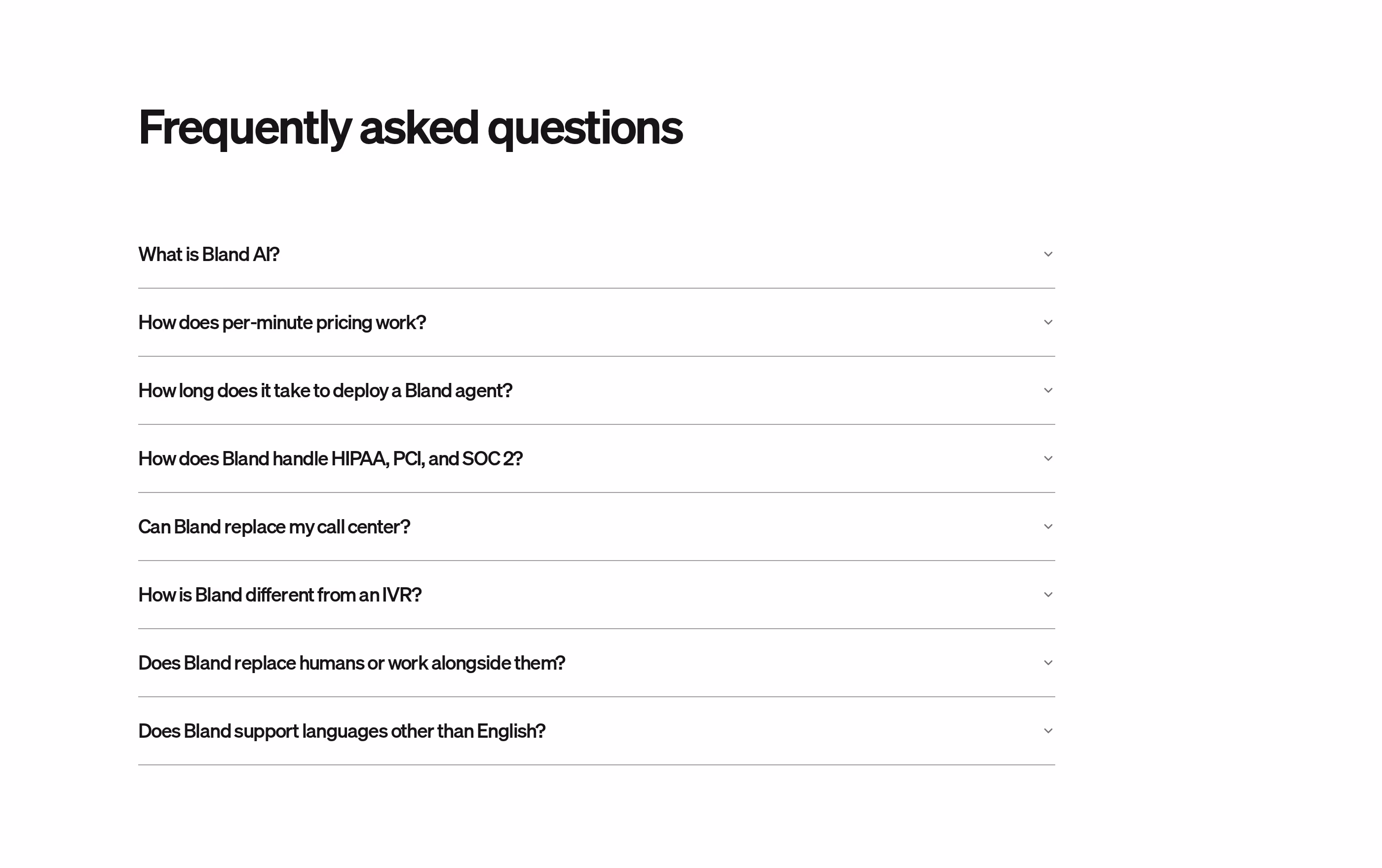
Task: Select 'Does Bland support languages other than English?'
Action: point(342,731)
